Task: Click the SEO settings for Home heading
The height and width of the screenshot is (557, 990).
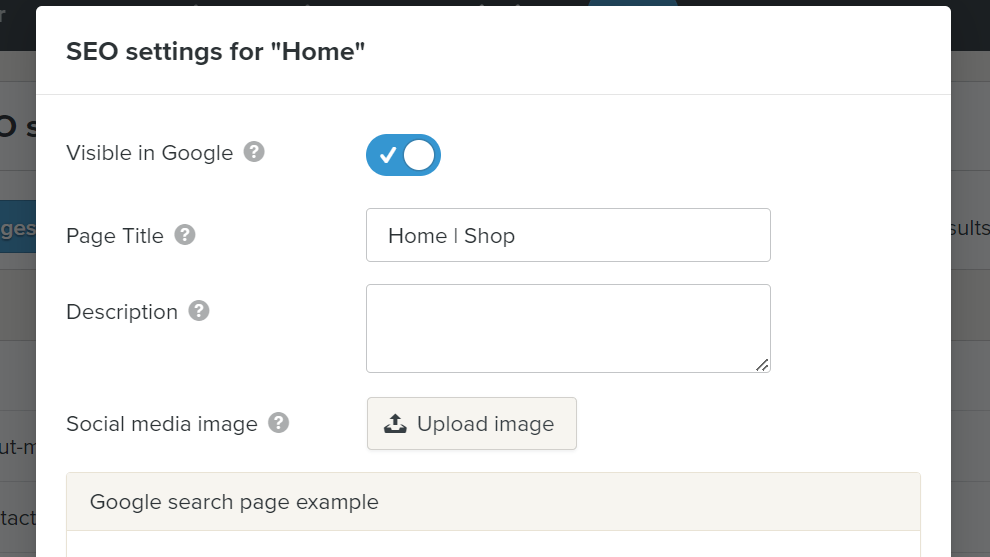Action: click(215, 51)
